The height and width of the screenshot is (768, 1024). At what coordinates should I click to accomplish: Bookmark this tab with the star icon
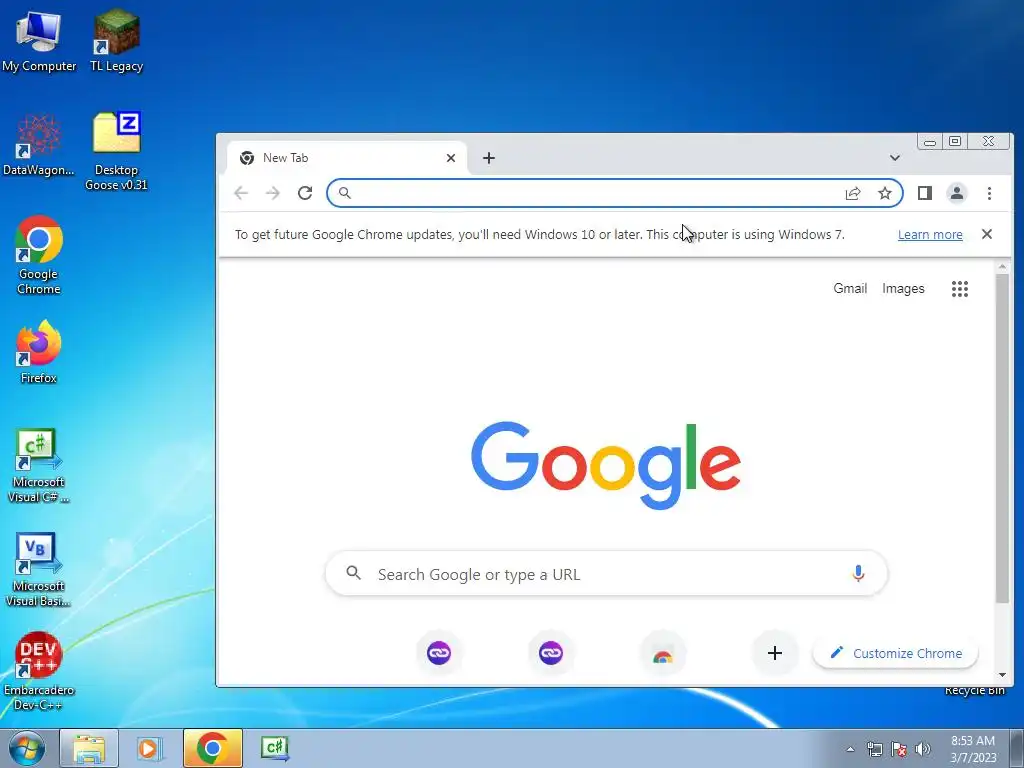coord(885,193)
